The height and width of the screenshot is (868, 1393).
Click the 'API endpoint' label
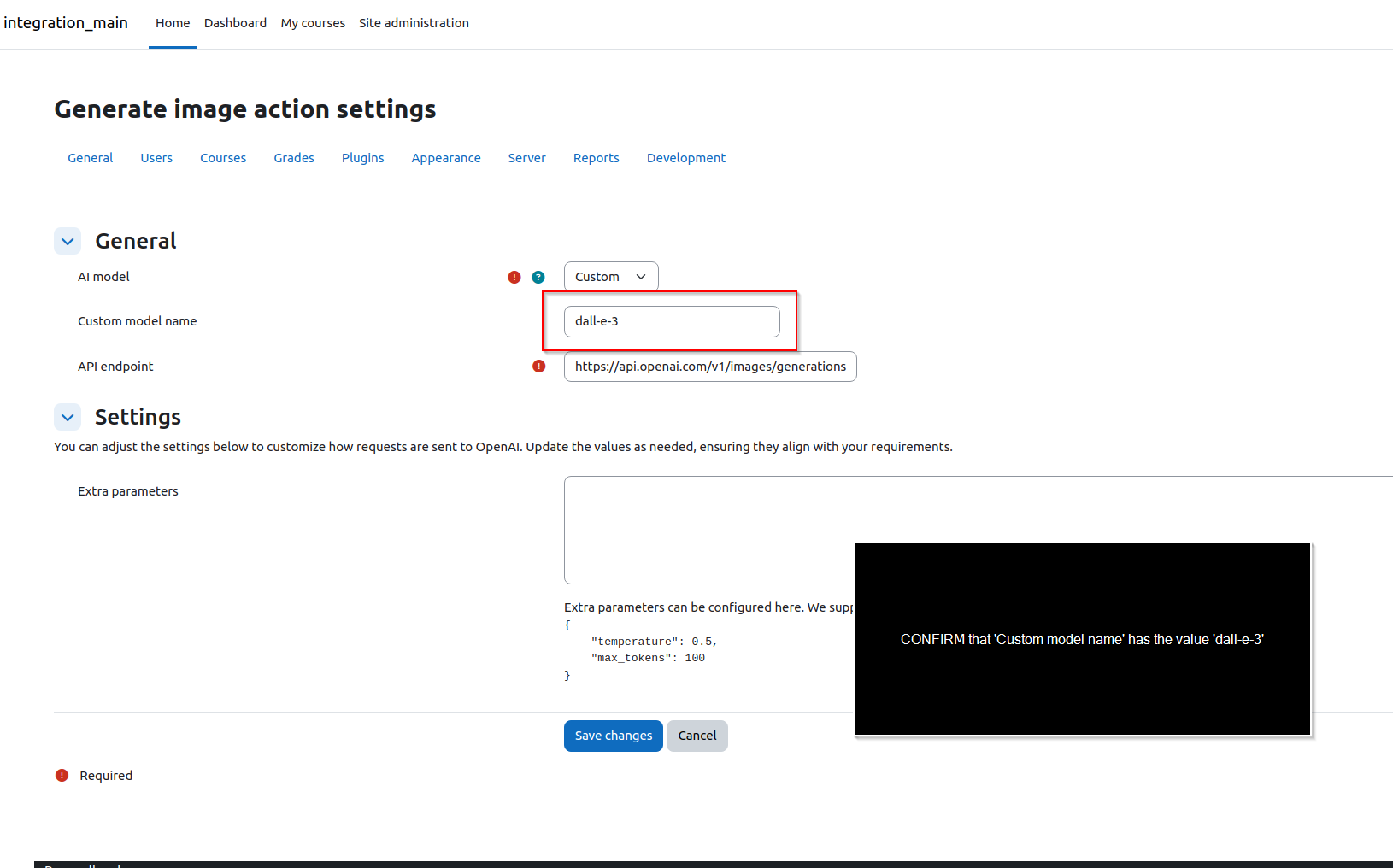[x=115, y=367]
